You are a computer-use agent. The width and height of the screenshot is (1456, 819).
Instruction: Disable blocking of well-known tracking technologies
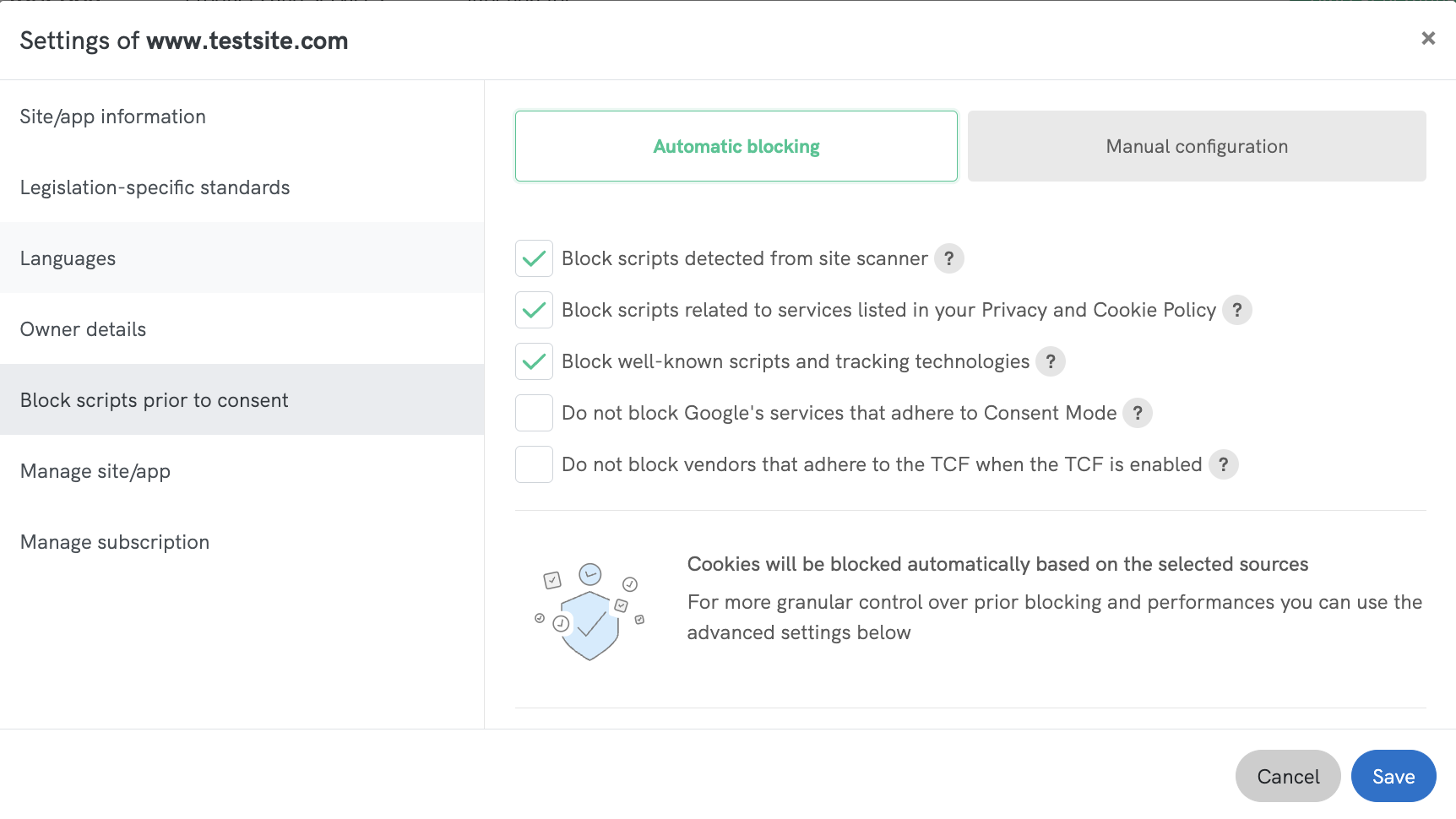[533, 361]
